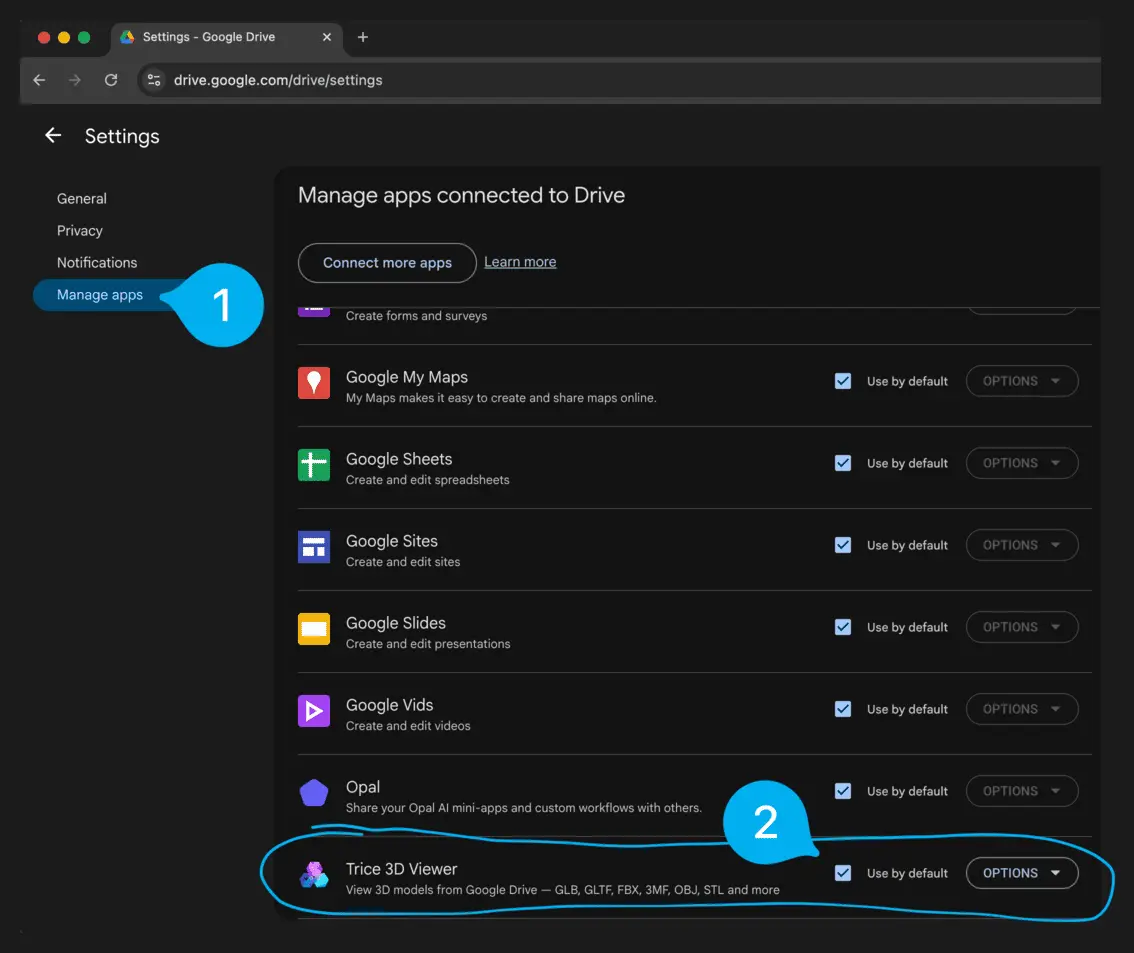The image size is (1134, 953).
Task: Toggle Use by default for Google Vids
Action: (x=843, y=709)
